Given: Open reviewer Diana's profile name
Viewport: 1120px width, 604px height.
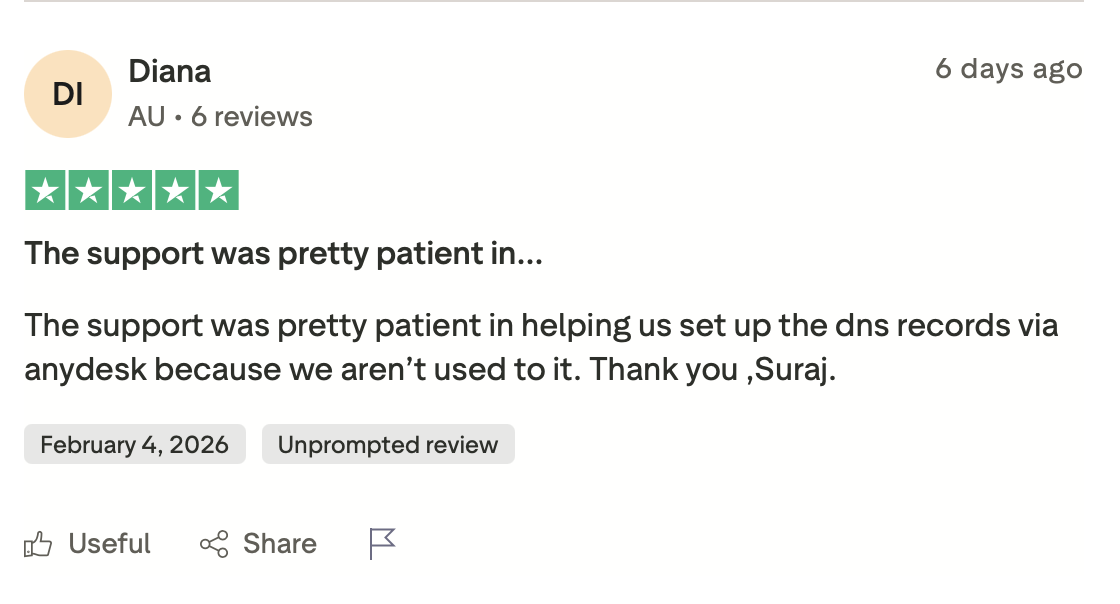Looking at the screenshot, I should (x=170, y=72).
